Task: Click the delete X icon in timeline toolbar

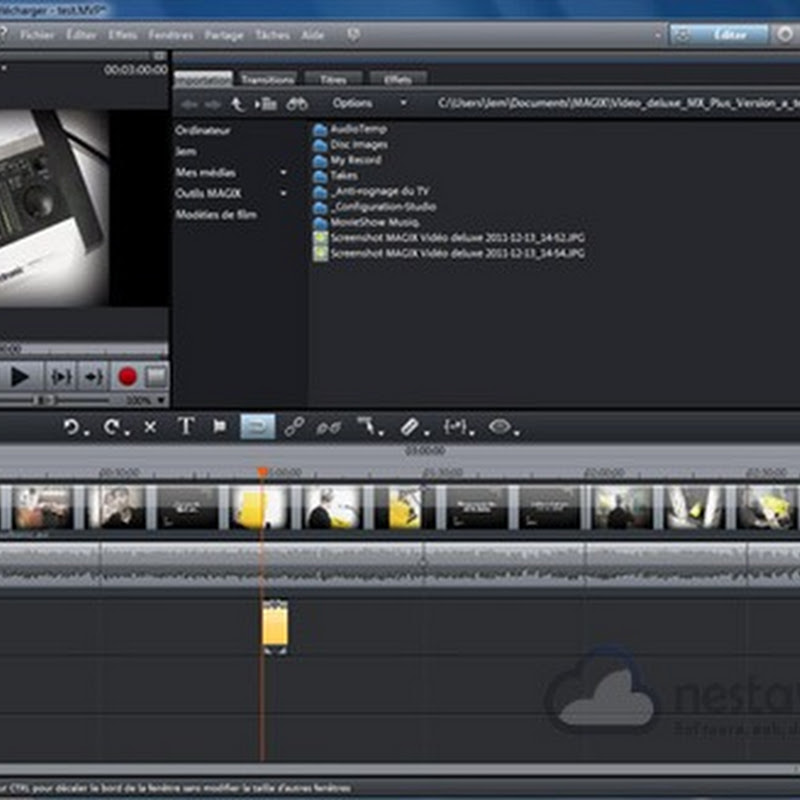Action: tap(150, 427)
